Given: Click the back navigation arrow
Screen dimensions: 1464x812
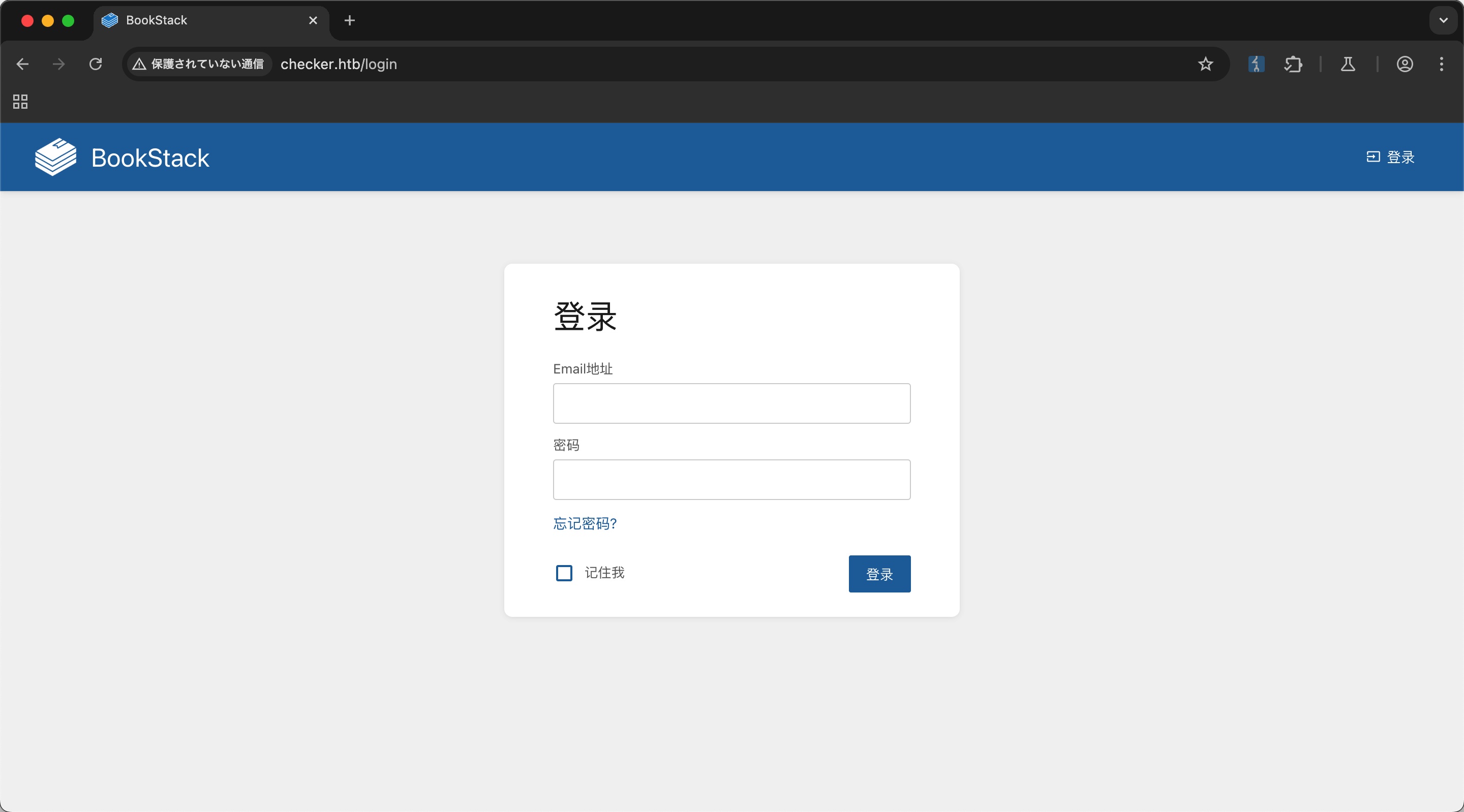Looking at the screenshot, I should point(23,64).
